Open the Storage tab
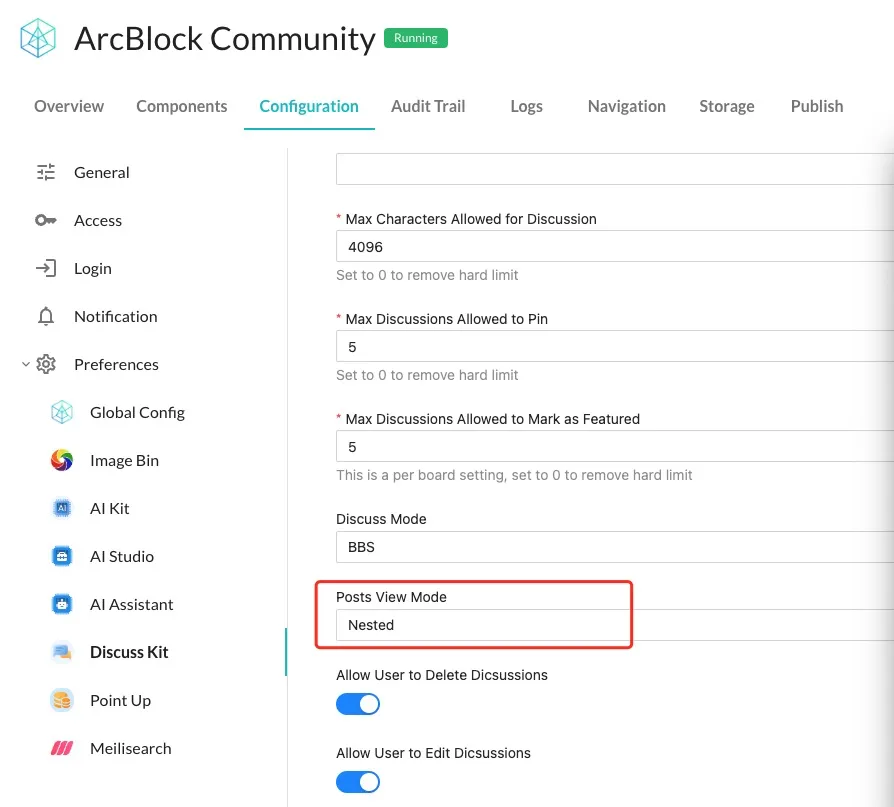 coord(727,106)
